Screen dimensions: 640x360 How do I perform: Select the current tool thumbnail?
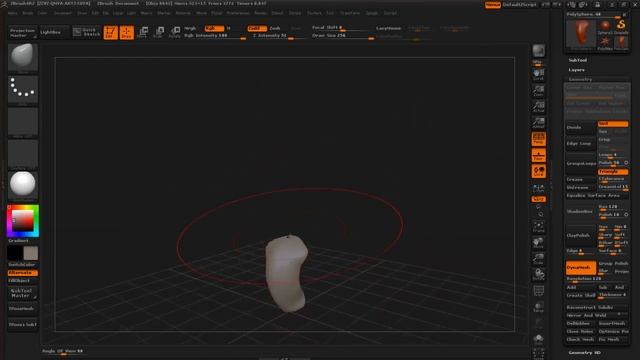click(x=581, y=34)
